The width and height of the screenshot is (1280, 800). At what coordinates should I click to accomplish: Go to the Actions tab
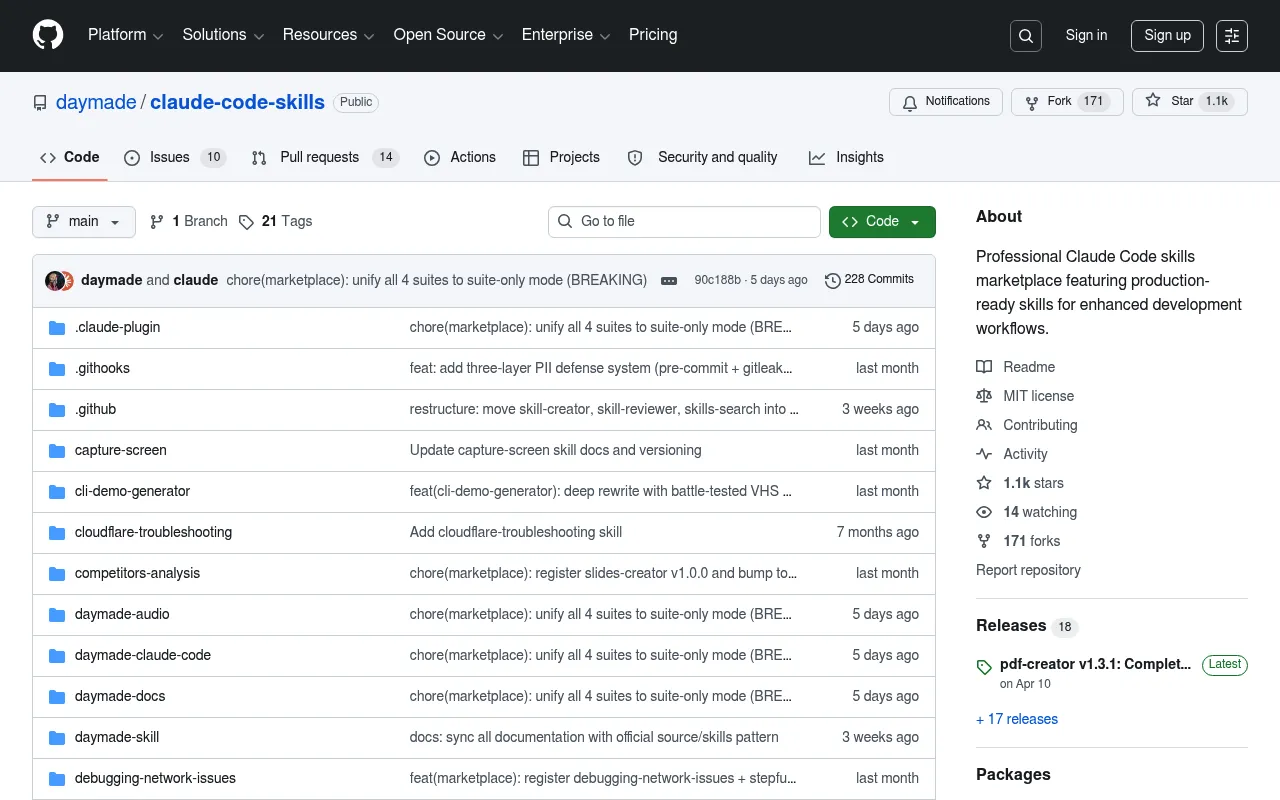pos(460,157)
